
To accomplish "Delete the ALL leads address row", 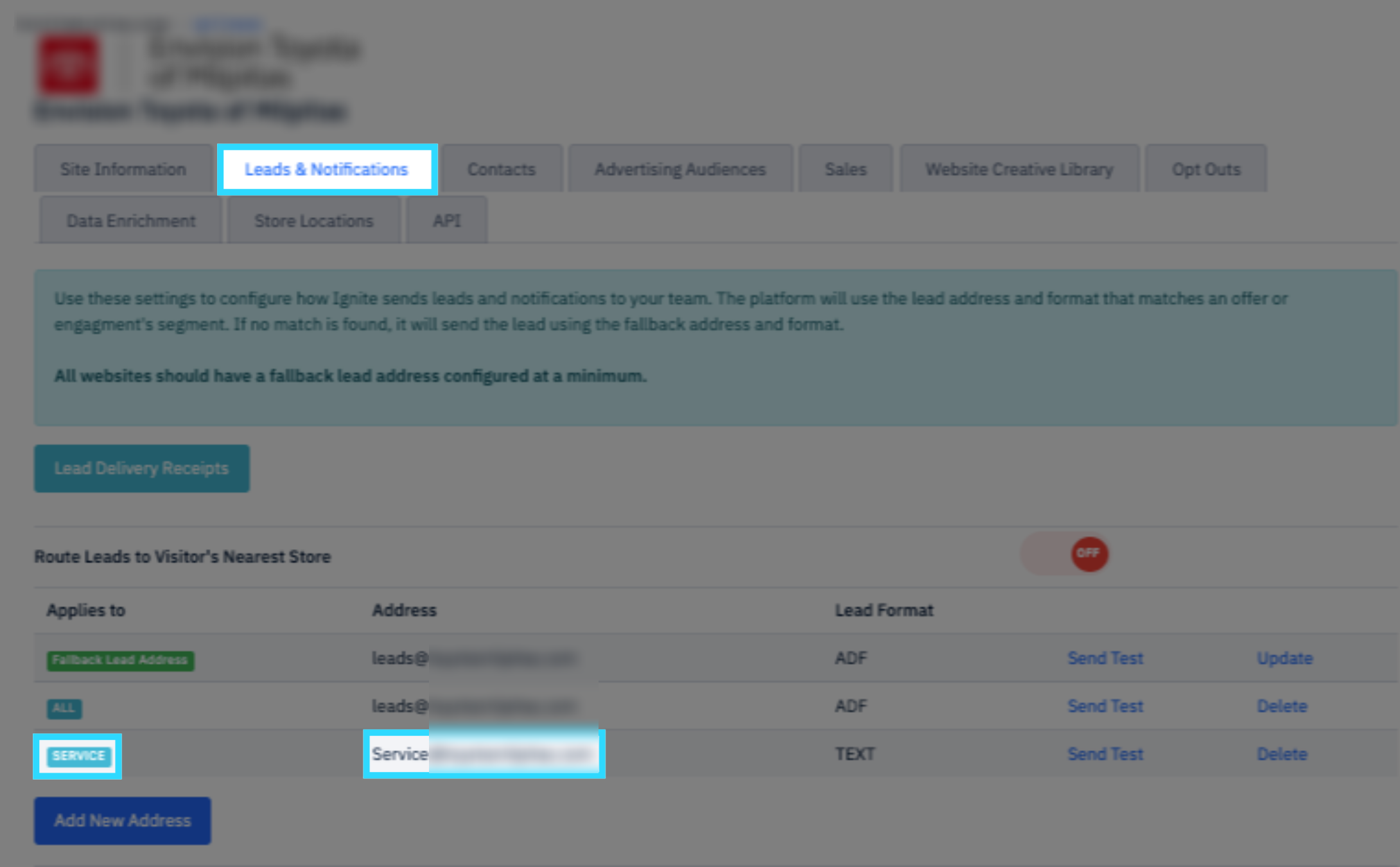I will pyautogui.click(x=1282, y=706).
